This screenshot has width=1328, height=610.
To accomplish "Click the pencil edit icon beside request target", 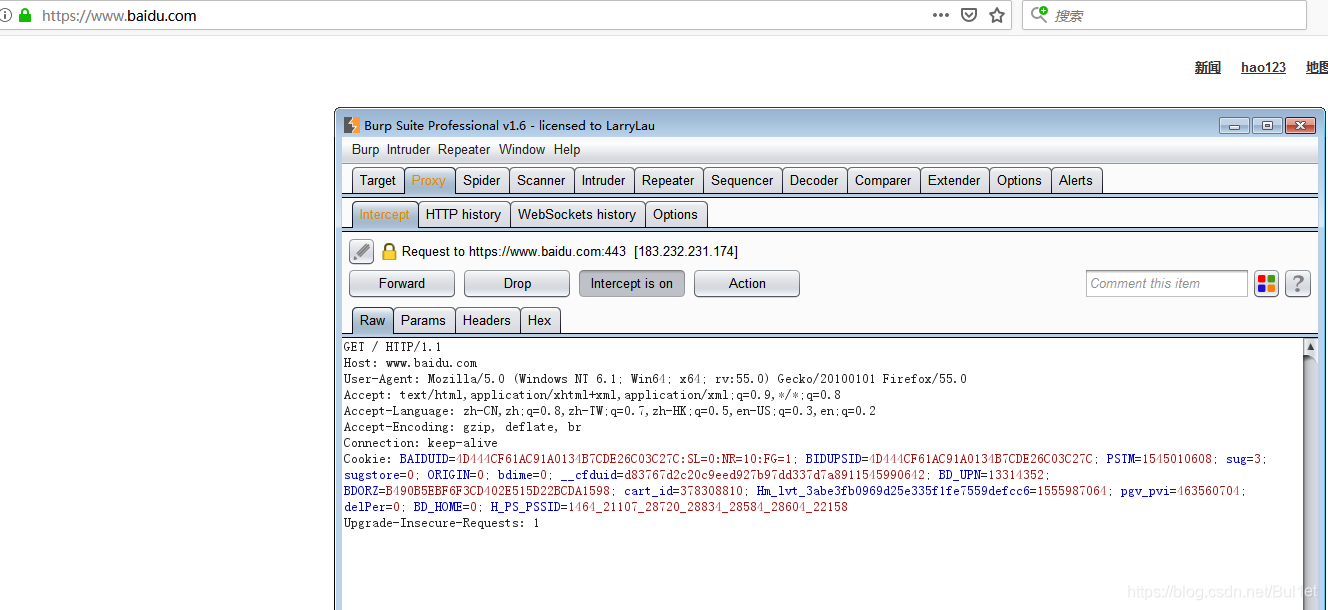I will click(x=361, y=251).
